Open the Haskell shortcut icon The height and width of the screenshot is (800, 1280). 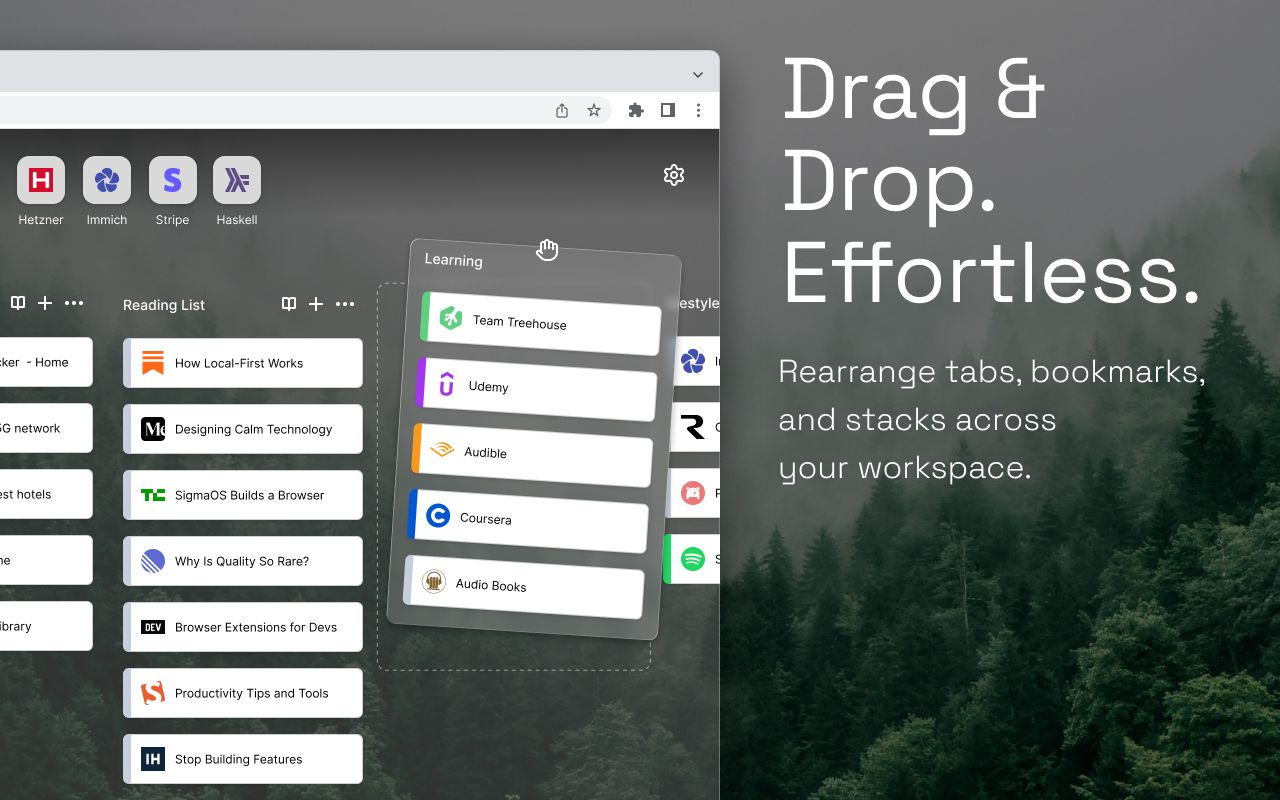click(x=237, y=180)
